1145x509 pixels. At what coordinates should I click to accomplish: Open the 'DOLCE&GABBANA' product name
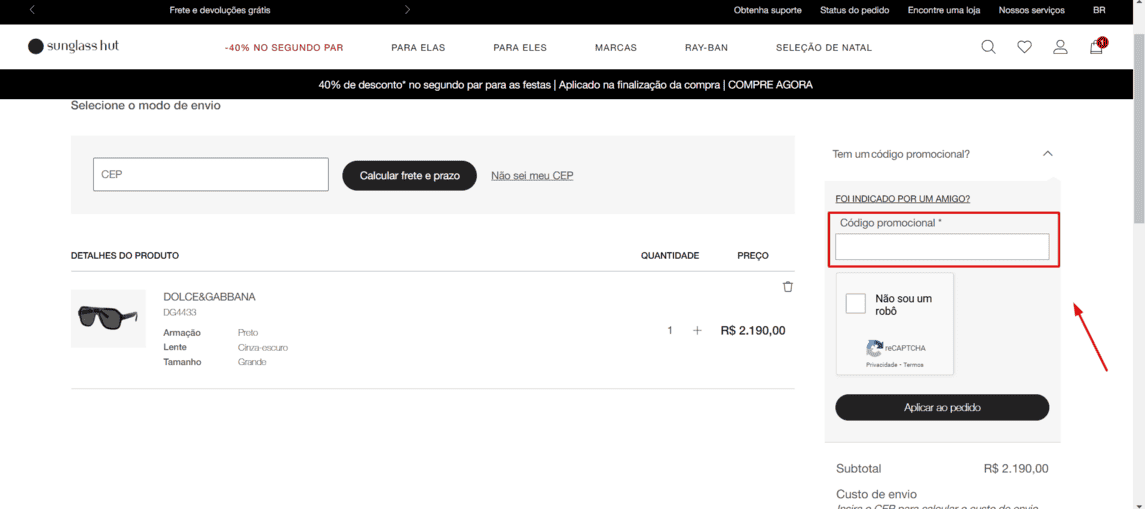pyautogui.click(x=210, y=297)
